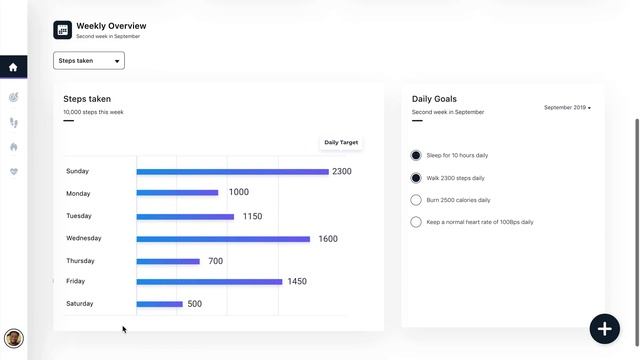
Task: Click the plus add button
Action: pos(604,329)
